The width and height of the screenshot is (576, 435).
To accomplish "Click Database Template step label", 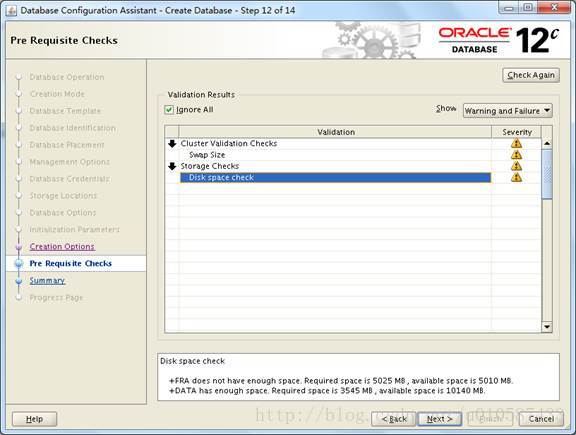I will [x=65, y=111].
